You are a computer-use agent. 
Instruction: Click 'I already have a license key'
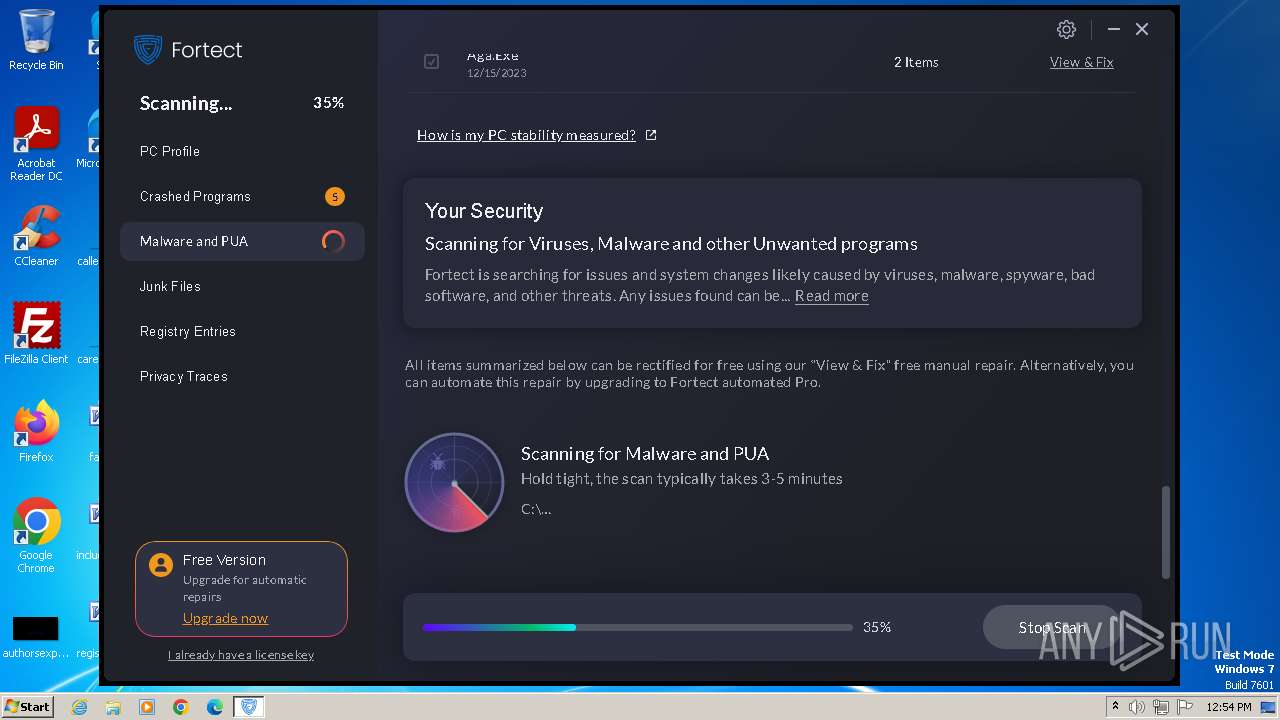(x=241, y=655)
